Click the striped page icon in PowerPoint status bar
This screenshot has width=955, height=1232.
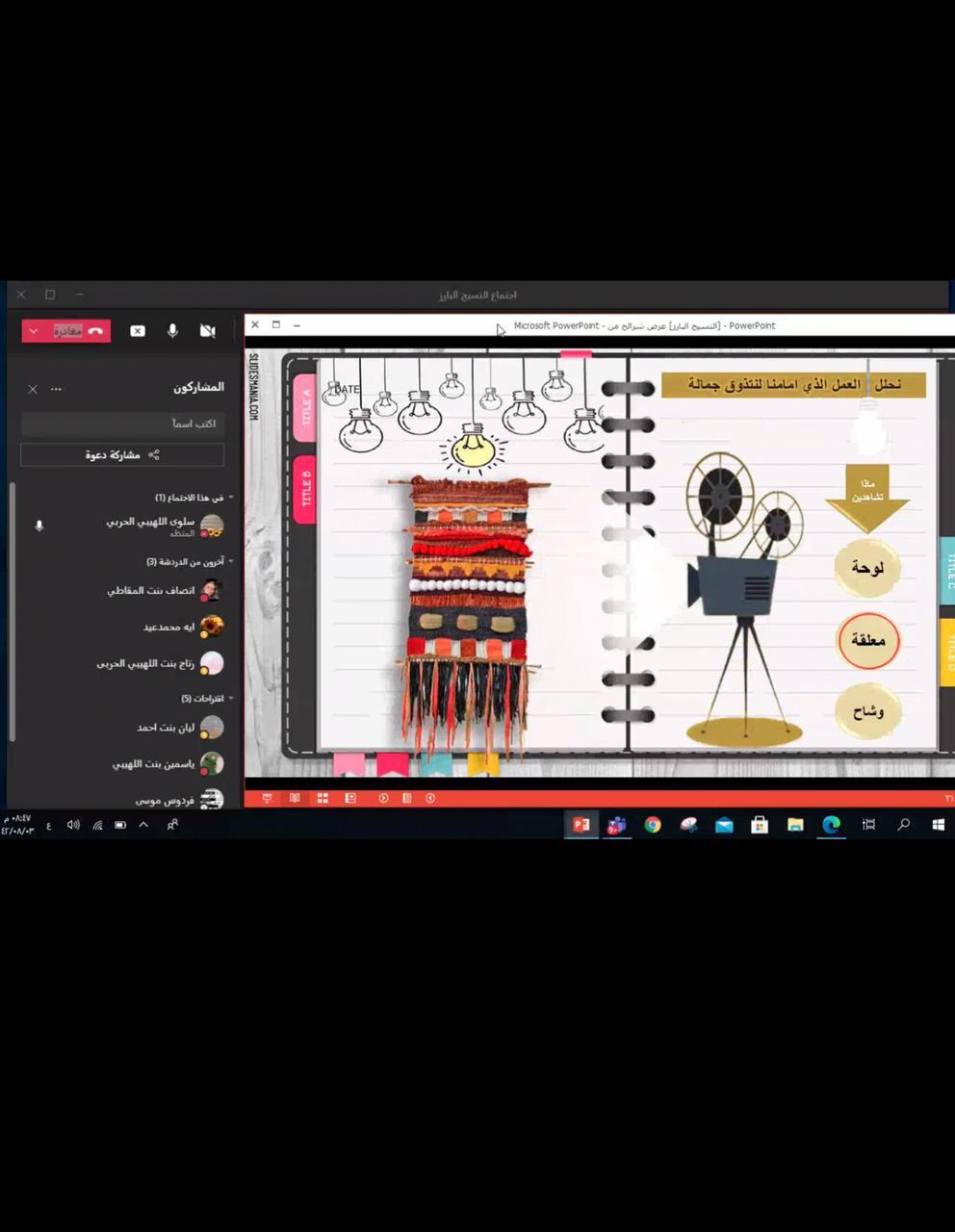tap(407, 798)
